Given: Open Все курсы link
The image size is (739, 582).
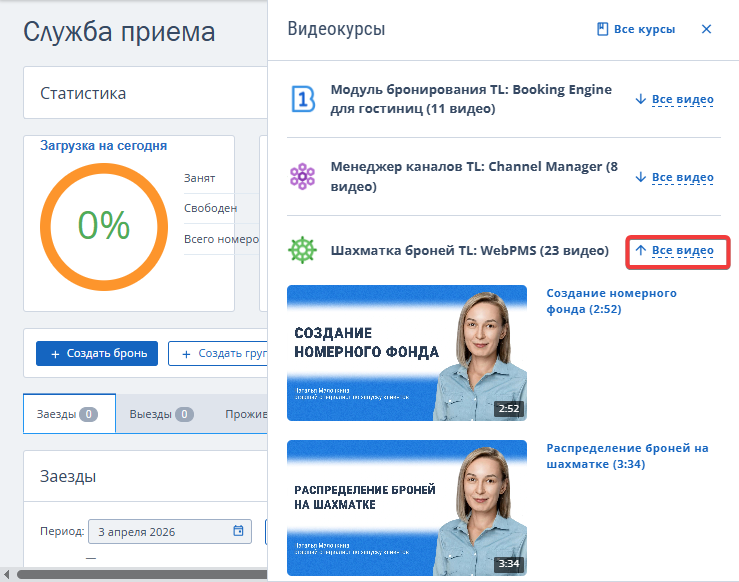Looking at the screenshot, I should [636, 29].
